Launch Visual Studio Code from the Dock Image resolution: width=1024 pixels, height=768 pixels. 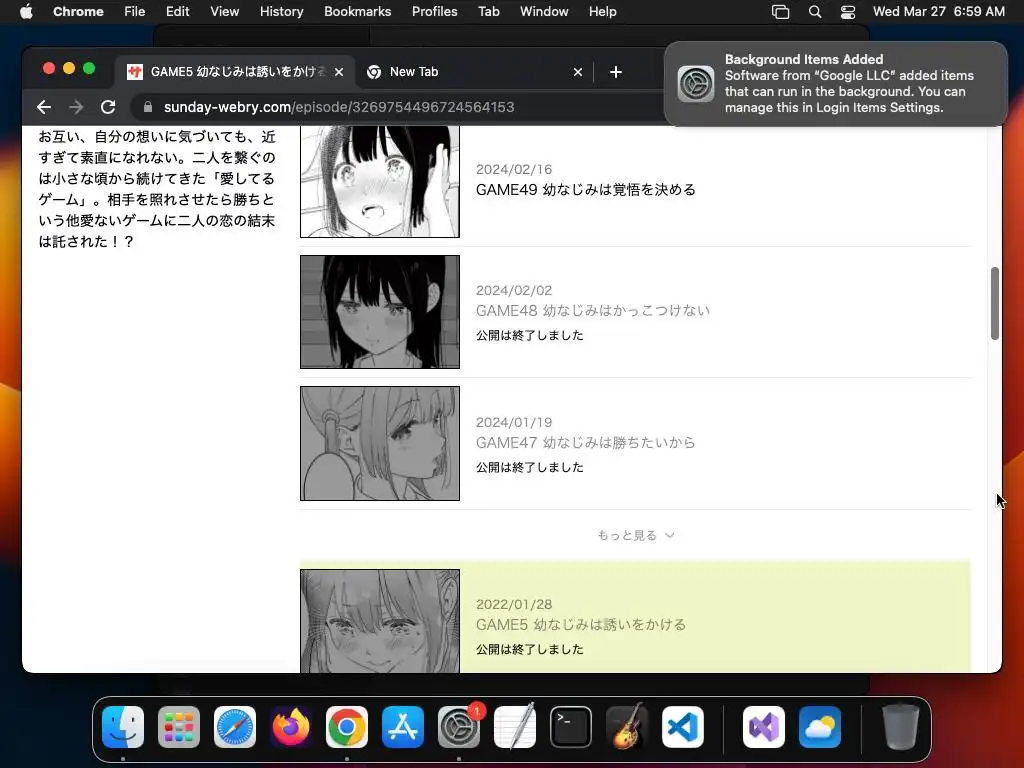pos(683,727)
